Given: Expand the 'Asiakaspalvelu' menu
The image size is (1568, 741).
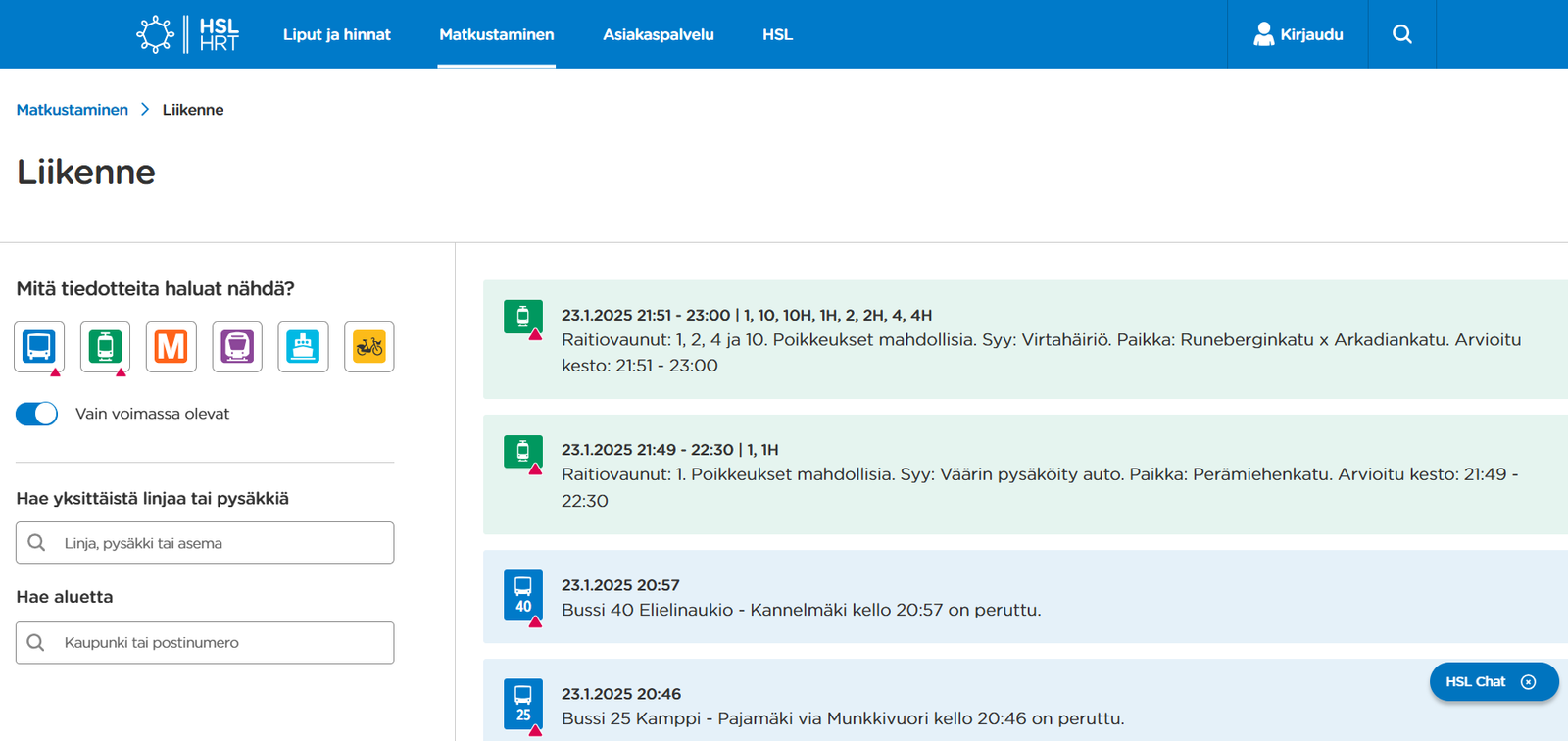Looking at the screenshot, I should coord(658,34).
